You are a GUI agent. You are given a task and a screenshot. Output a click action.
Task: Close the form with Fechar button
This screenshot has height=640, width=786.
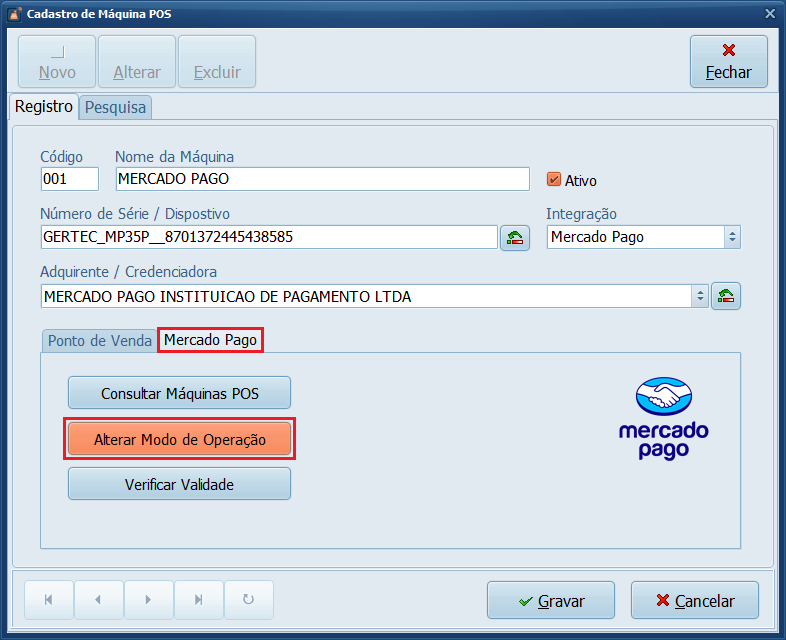click(728, 62)
